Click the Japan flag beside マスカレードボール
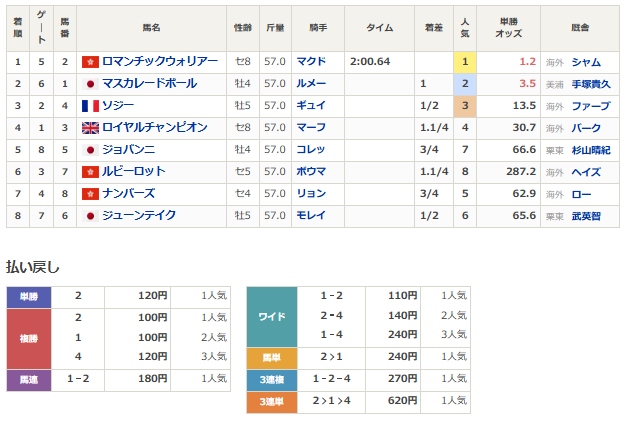The height and width of the screenshot is (421, 634). pos(90,84)
